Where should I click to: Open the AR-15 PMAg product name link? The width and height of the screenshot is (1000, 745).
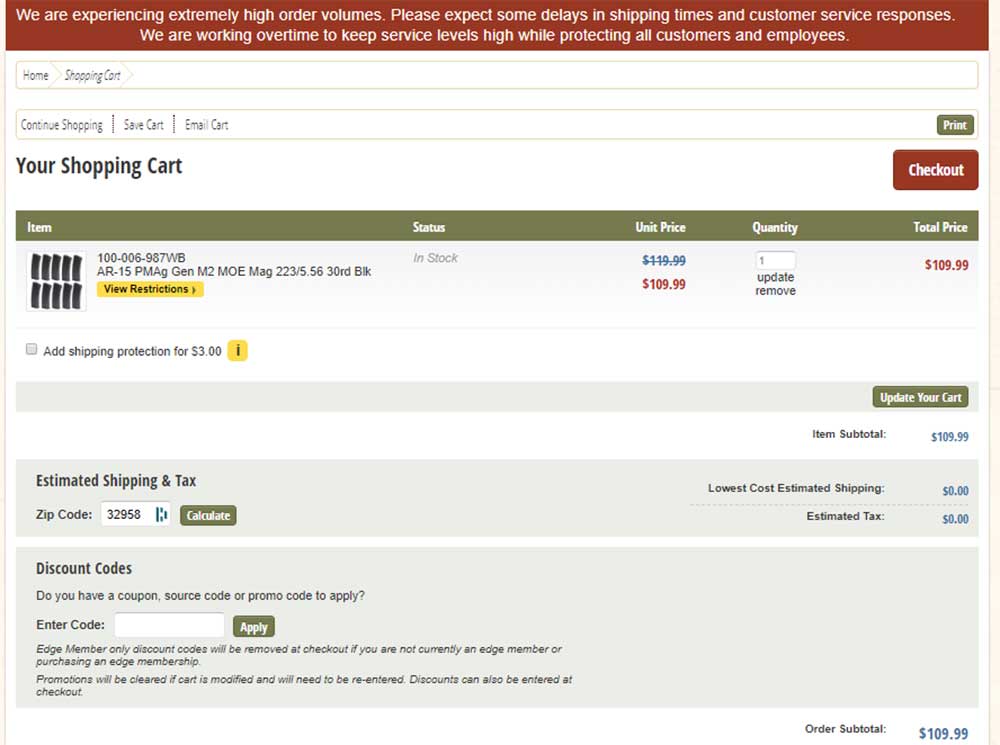(234, 271)
